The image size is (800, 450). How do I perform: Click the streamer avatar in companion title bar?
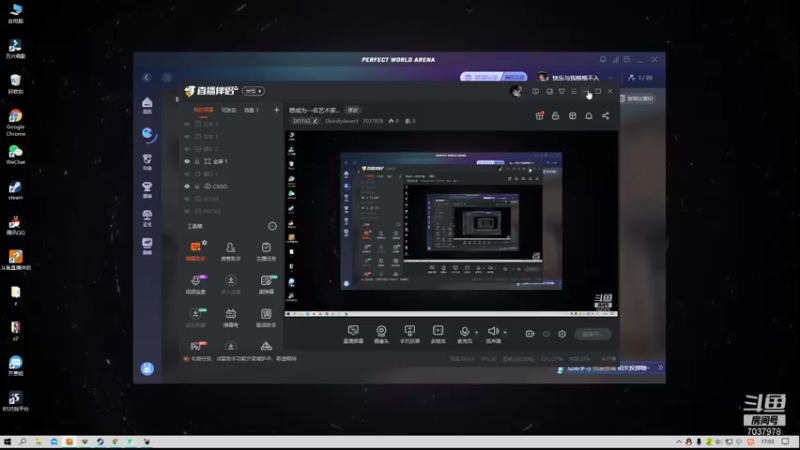point(516,91)
